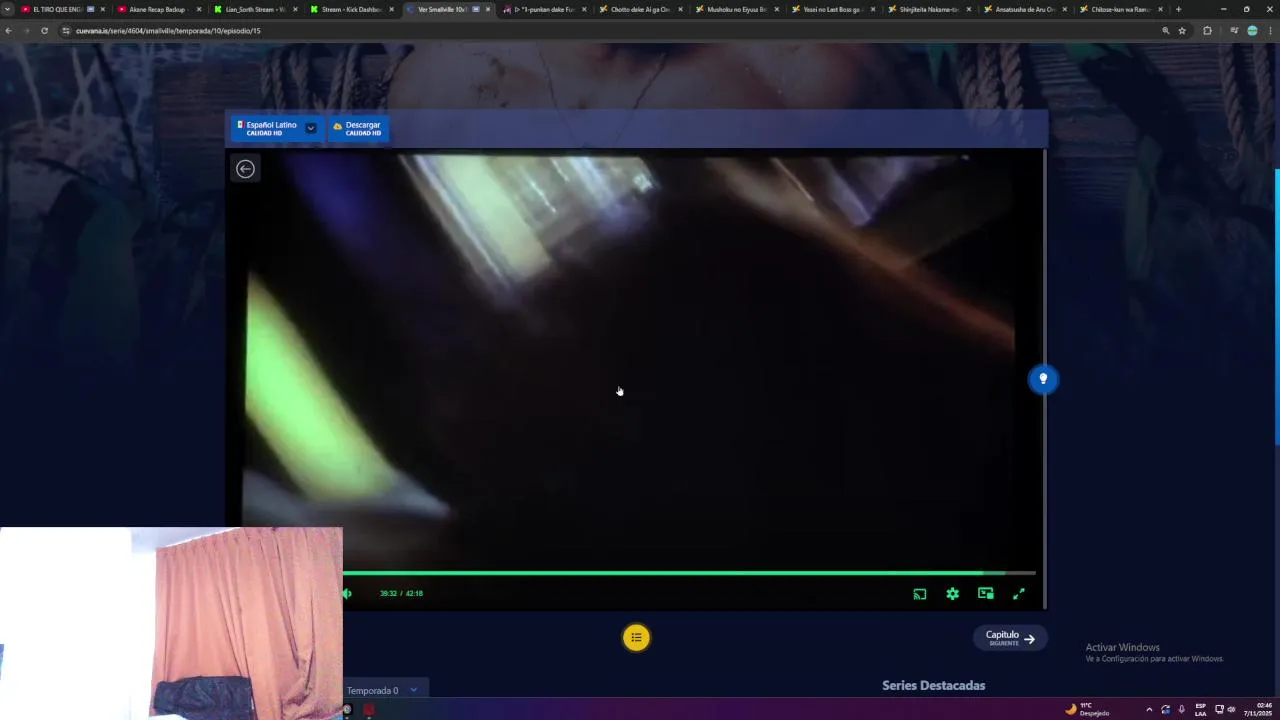Open the yellow episode list button

[636, 637]
